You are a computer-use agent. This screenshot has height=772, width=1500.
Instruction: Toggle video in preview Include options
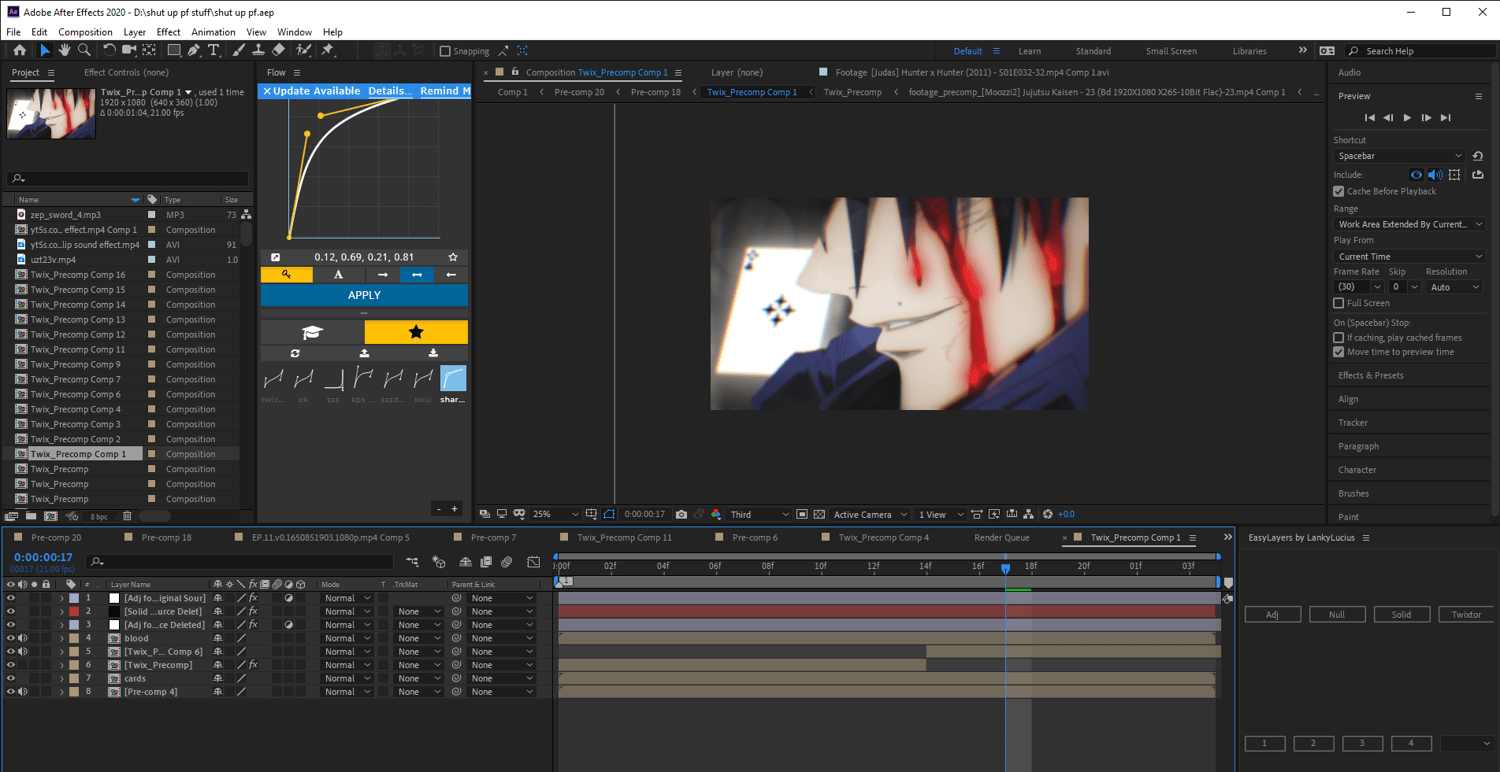[1417, 175]
